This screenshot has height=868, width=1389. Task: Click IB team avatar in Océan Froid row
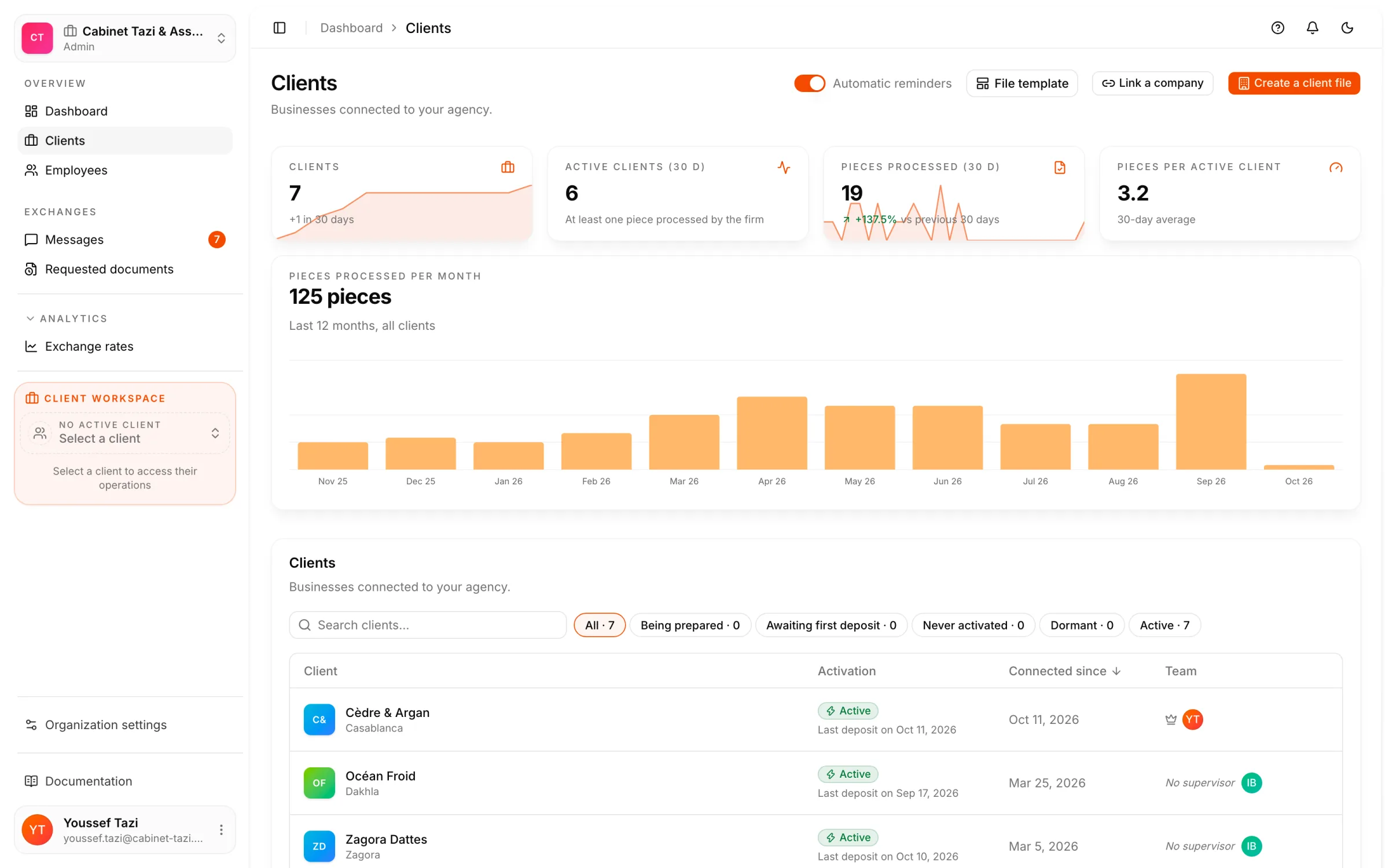[x=1252, y=783]
